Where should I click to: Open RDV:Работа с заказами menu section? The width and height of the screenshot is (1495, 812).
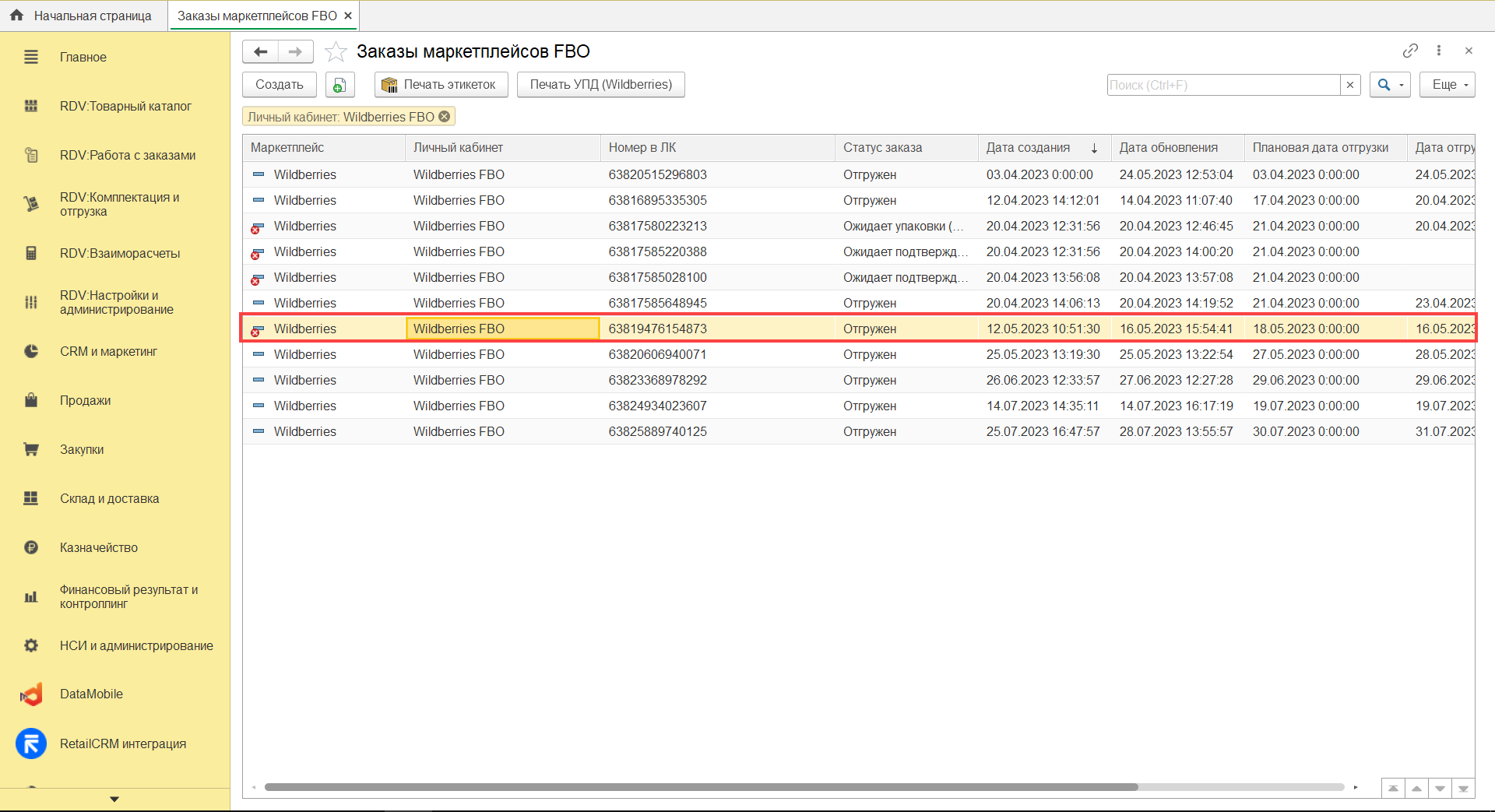pyautogui.click(x=127, y=156)
